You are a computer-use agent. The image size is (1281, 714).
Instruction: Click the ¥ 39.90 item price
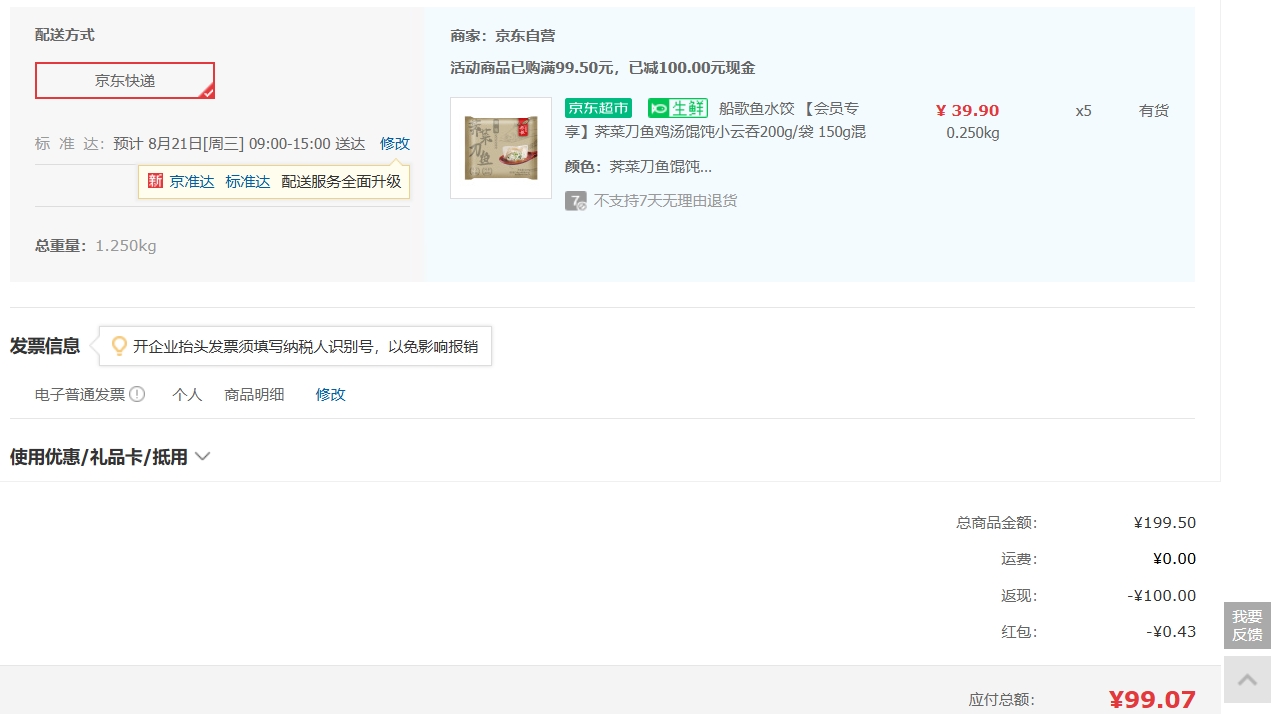pos(967,111)
